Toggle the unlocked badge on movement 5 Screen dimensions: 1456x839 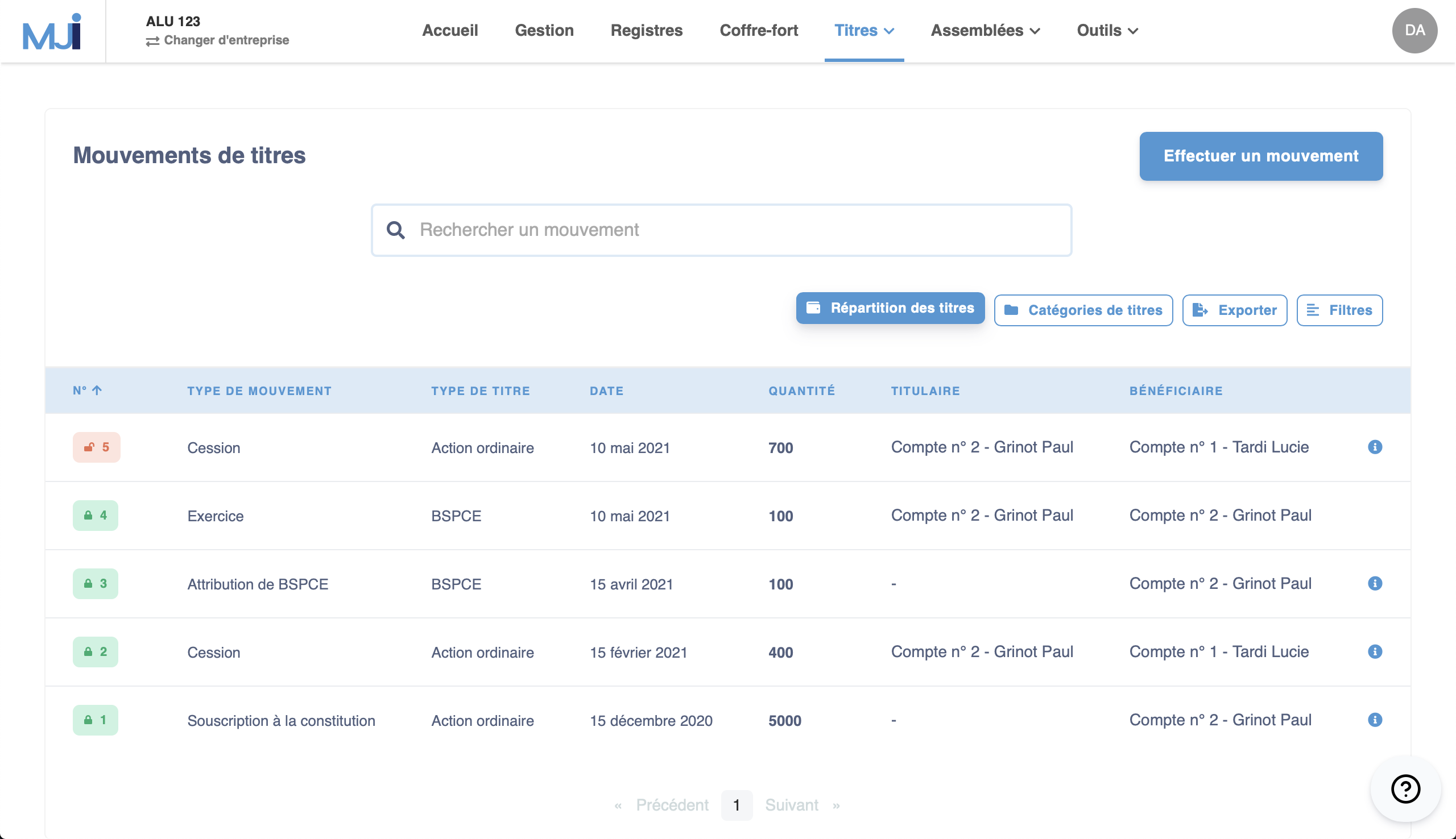[x=96, y=447]
